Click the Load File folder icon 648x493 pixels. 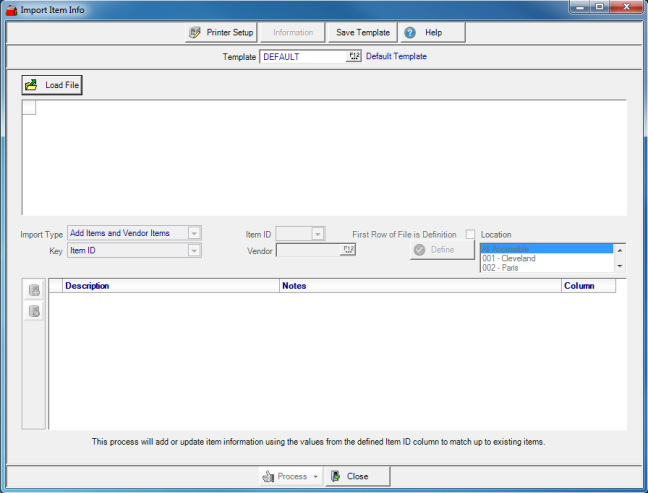[31, 86]
